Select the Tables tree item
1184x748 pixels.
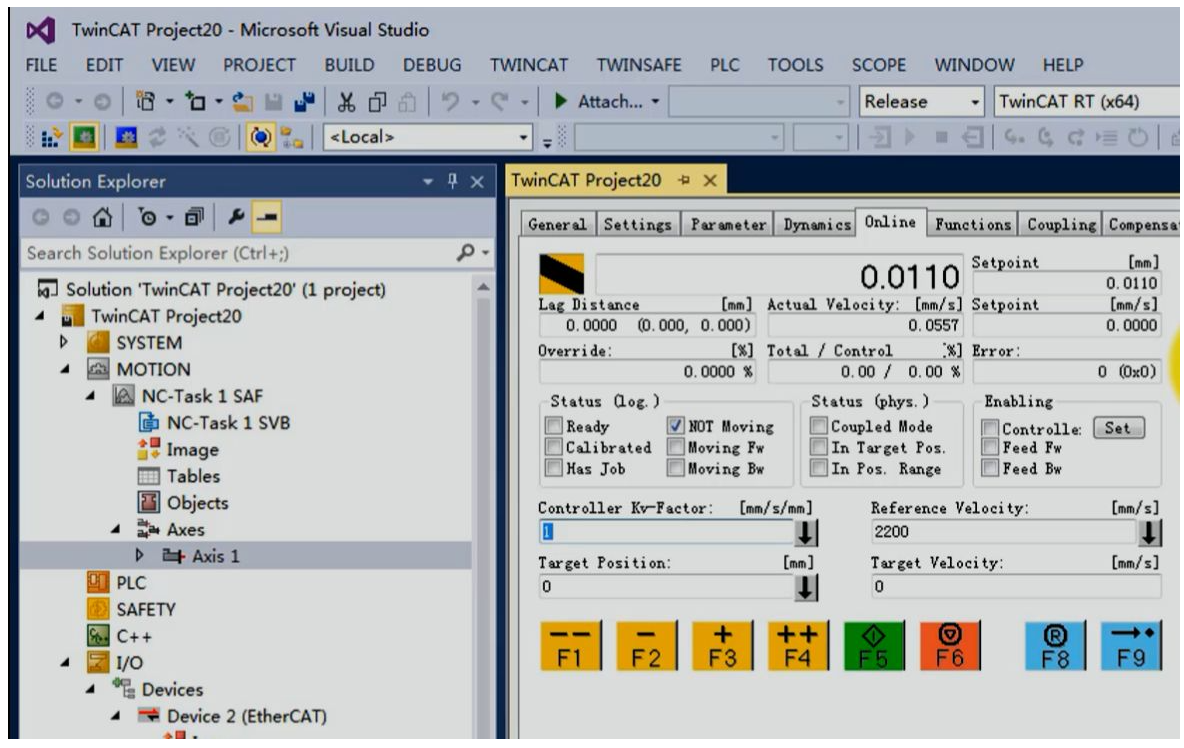click(193, 476)
